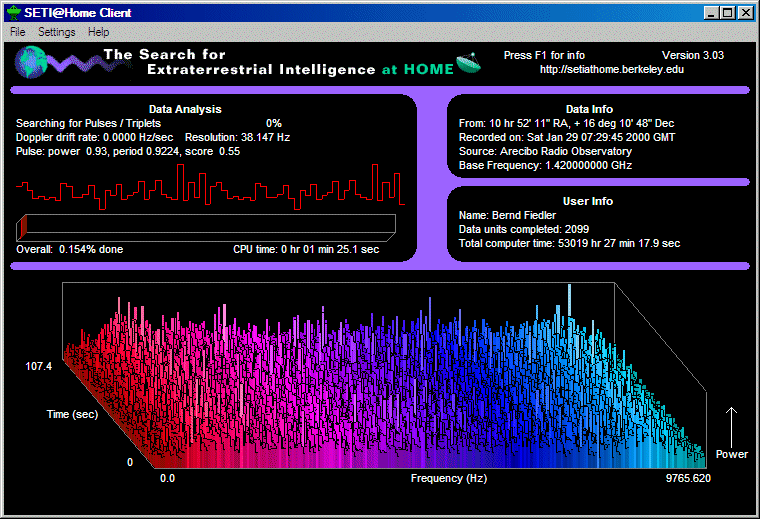Click the 'Name: Bernd Fiedler' line

pos(507,216)
